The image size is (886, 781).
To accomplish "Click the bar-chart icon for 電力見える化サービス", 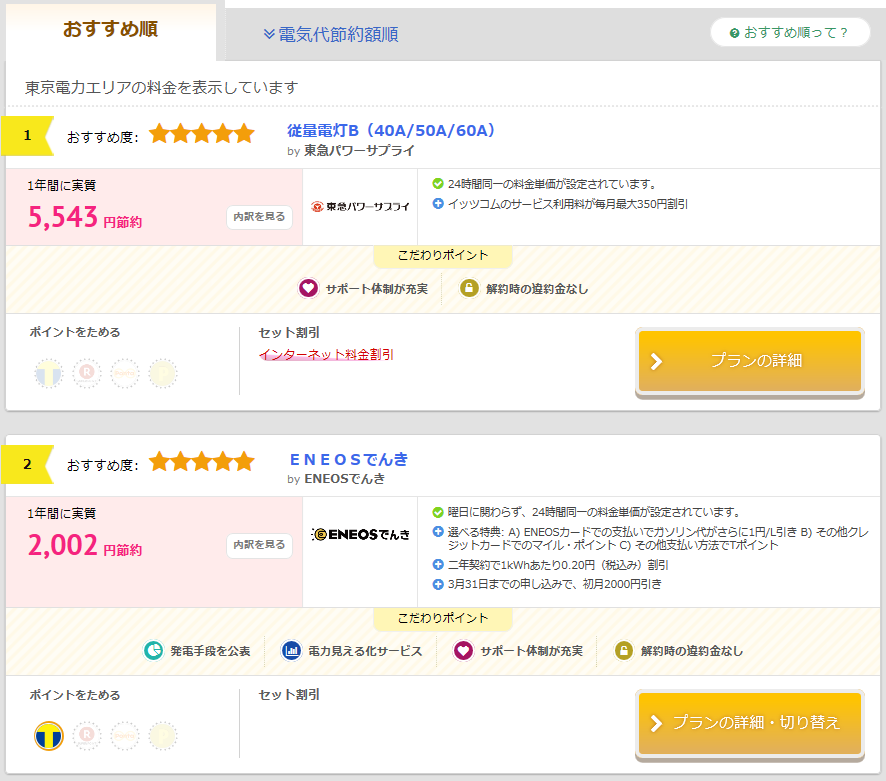I will (x=292, y=651).
